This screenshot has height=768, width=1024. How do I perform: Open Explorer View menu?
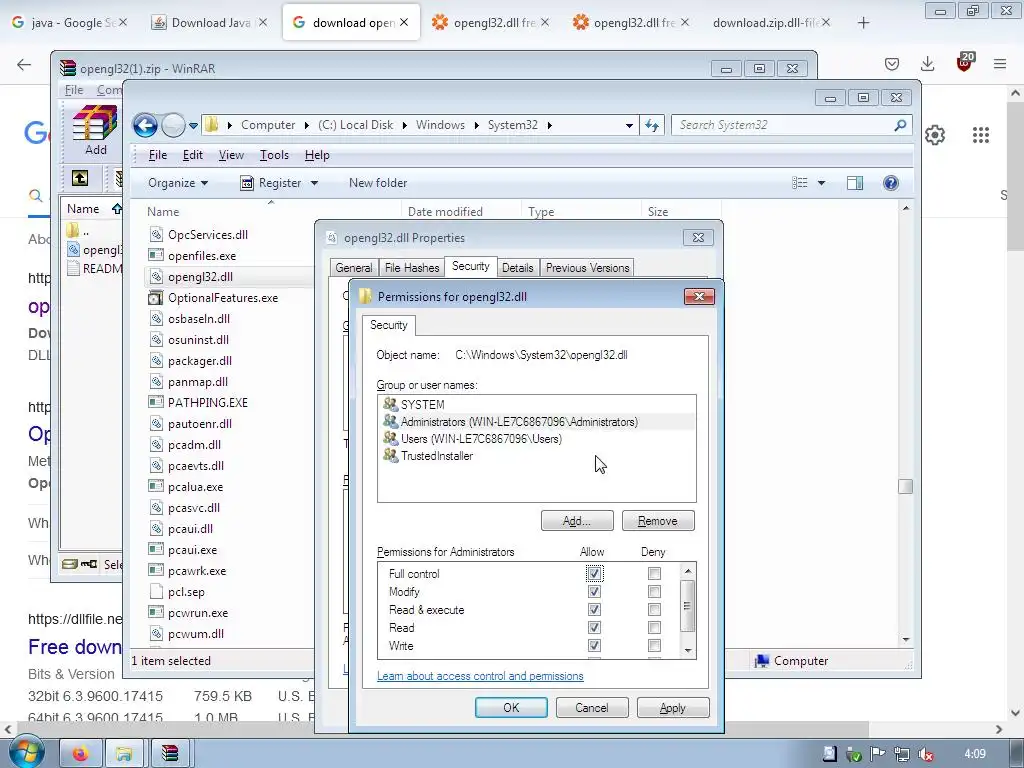[231, 155]
